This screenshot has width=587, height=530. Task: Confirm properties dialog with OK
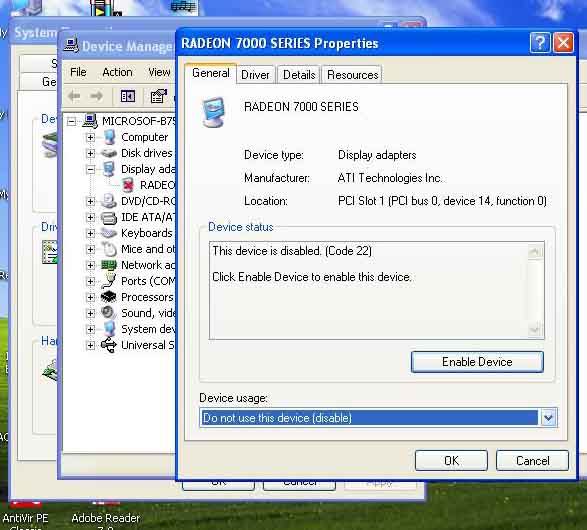[451, 460]
